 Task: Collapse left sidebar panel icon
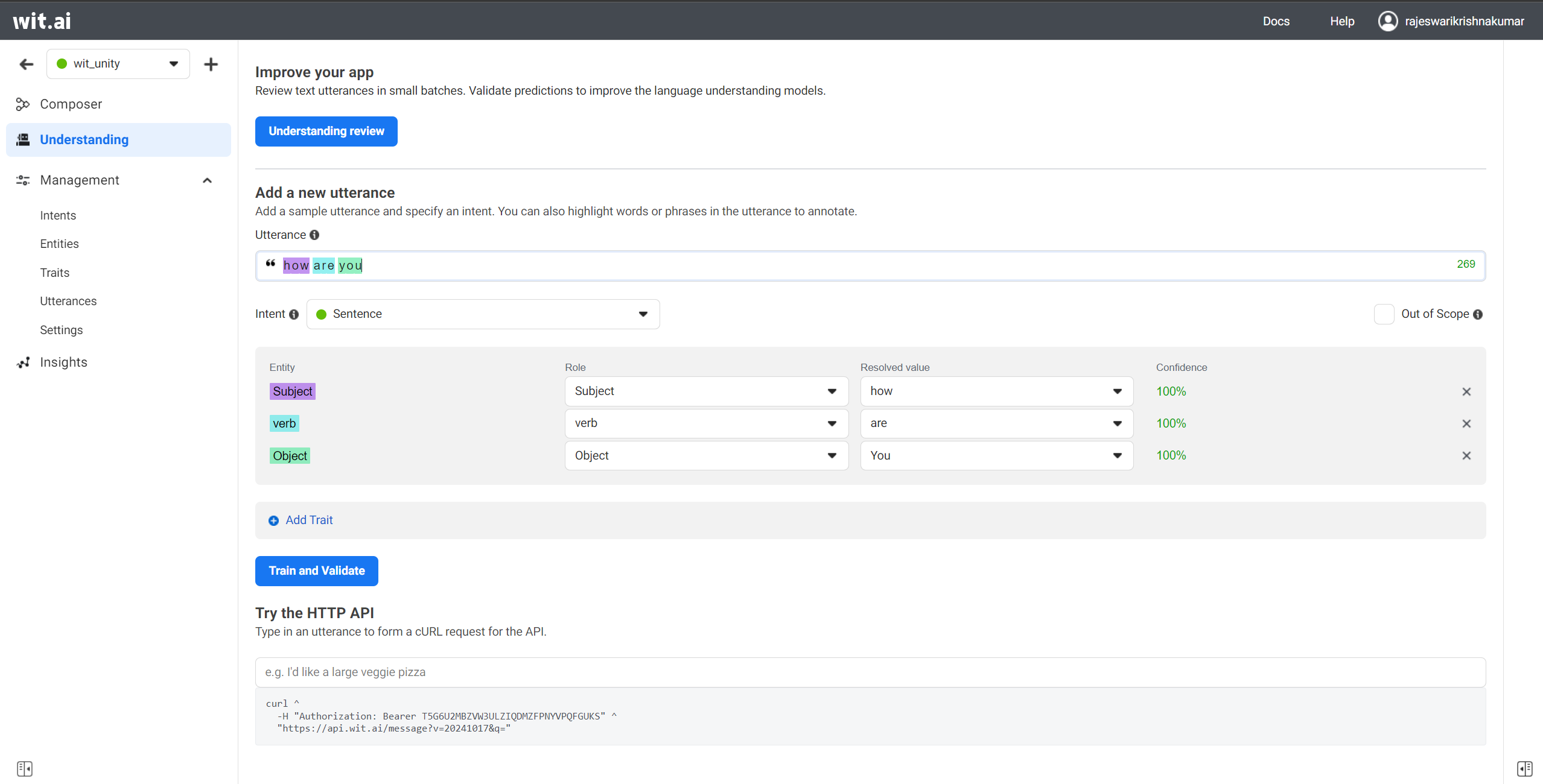[25, 768]
